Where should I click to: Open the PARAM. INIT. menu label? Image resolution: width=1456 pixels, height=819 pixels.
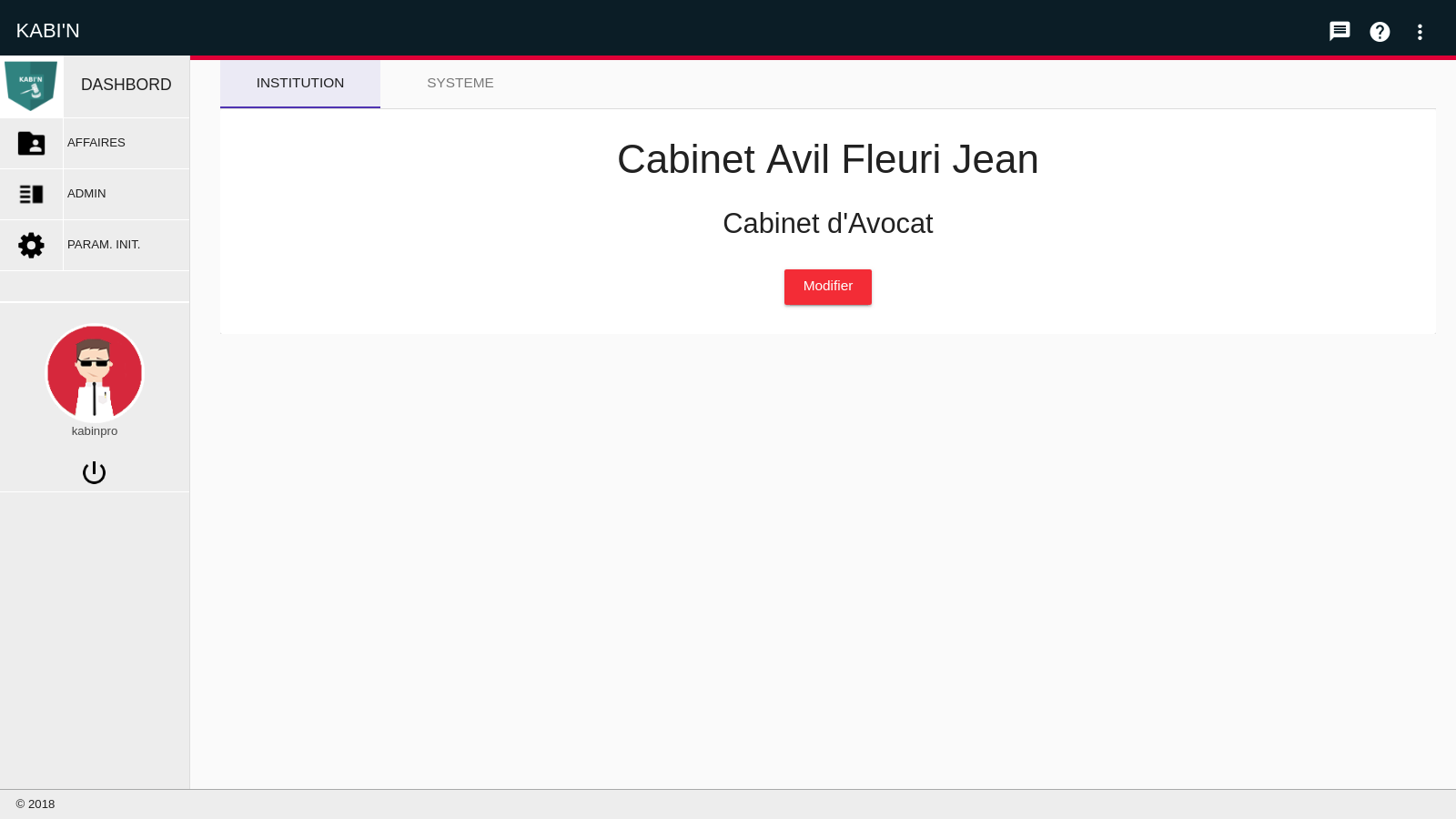104,245
